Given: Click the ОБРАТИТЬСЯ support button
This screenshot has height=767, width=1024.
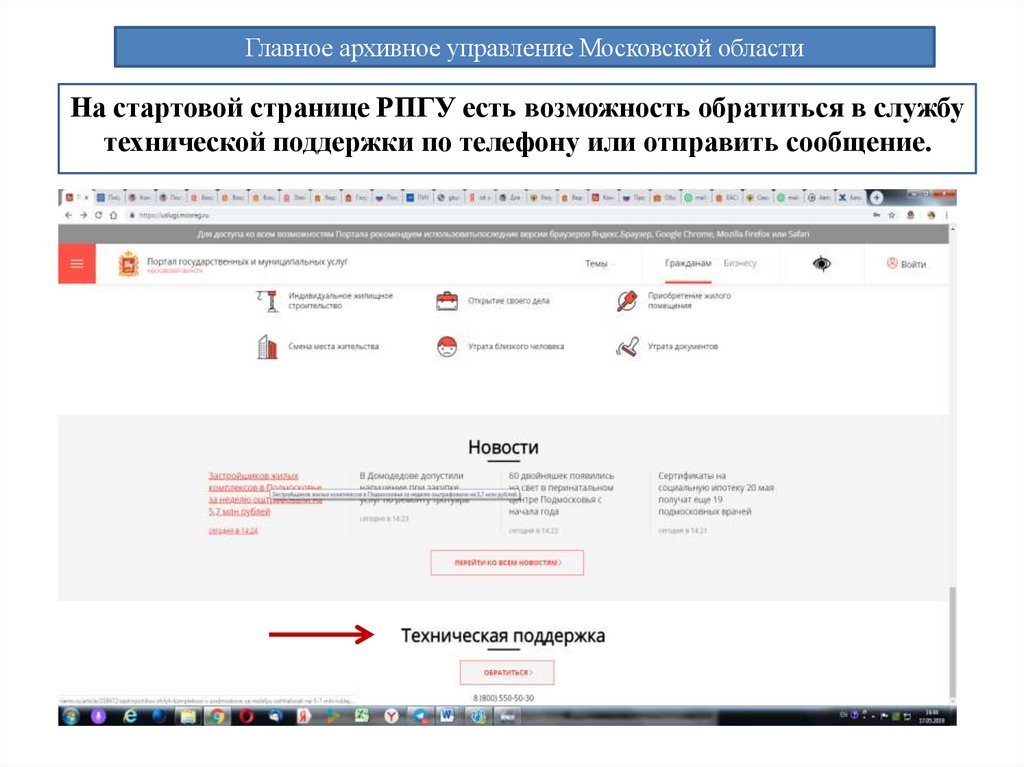Looking at the screenshot, I should click(506, 672).
